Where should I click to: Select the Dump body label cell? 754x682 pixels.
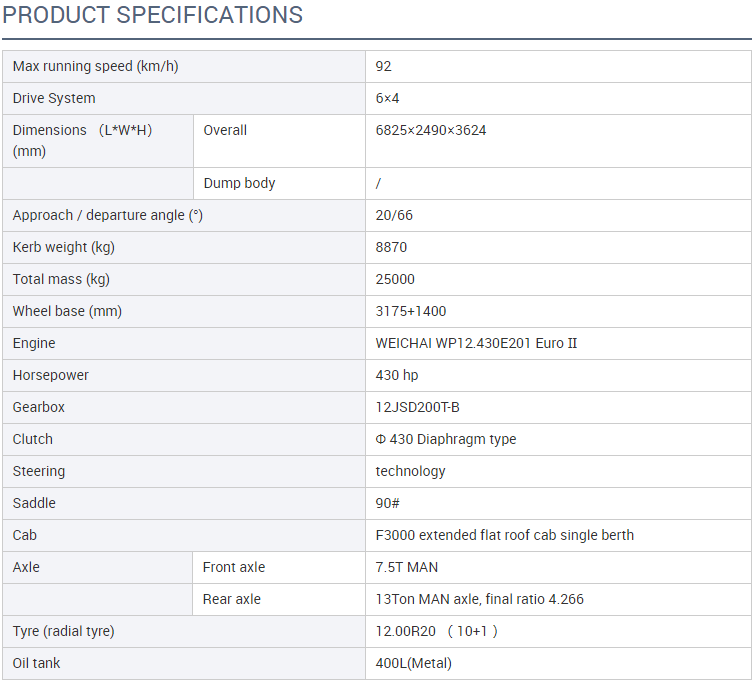279,183
